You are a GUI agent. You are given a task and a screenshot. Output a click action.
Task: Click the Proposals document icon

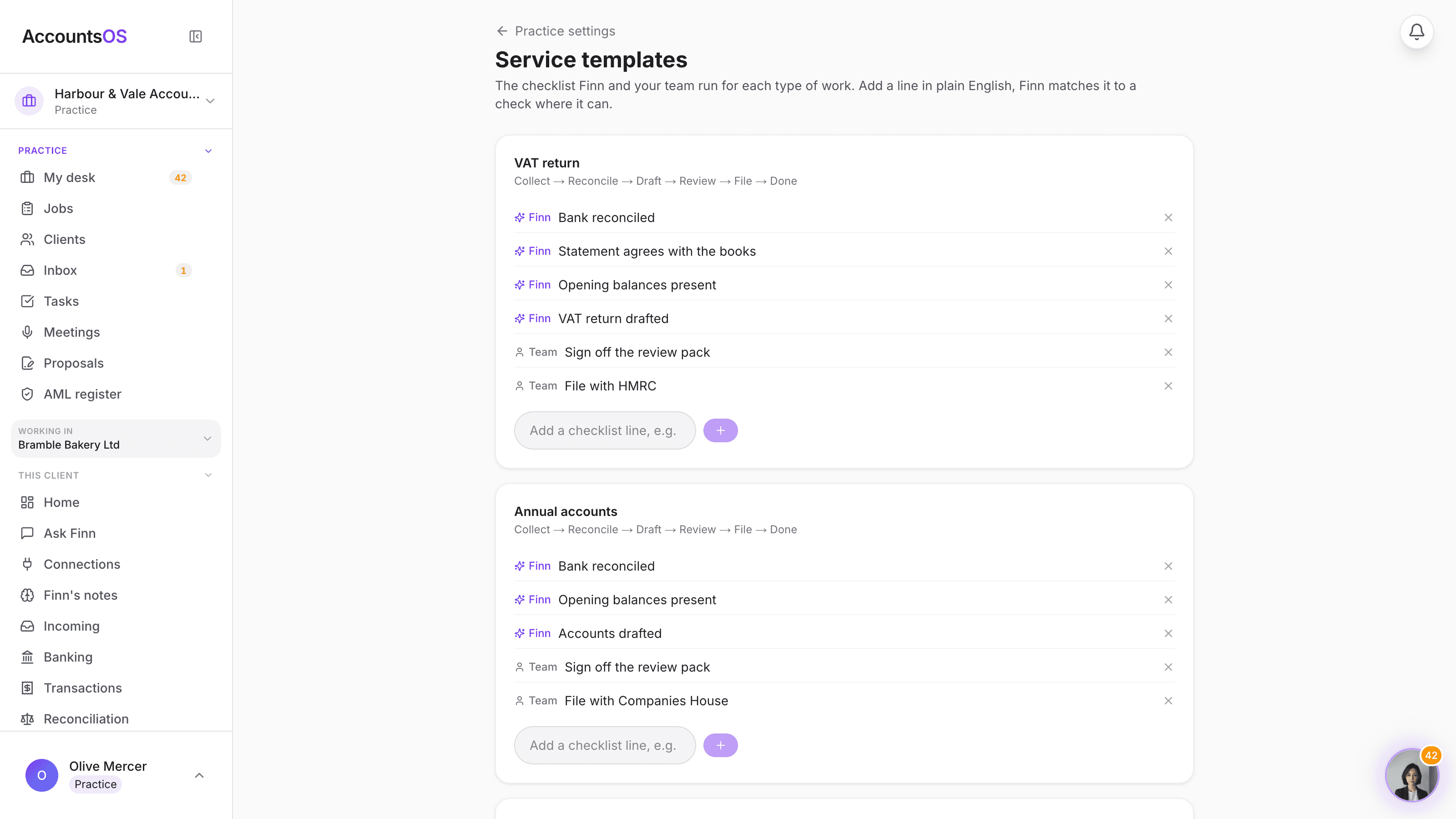[x=27, y=364]
